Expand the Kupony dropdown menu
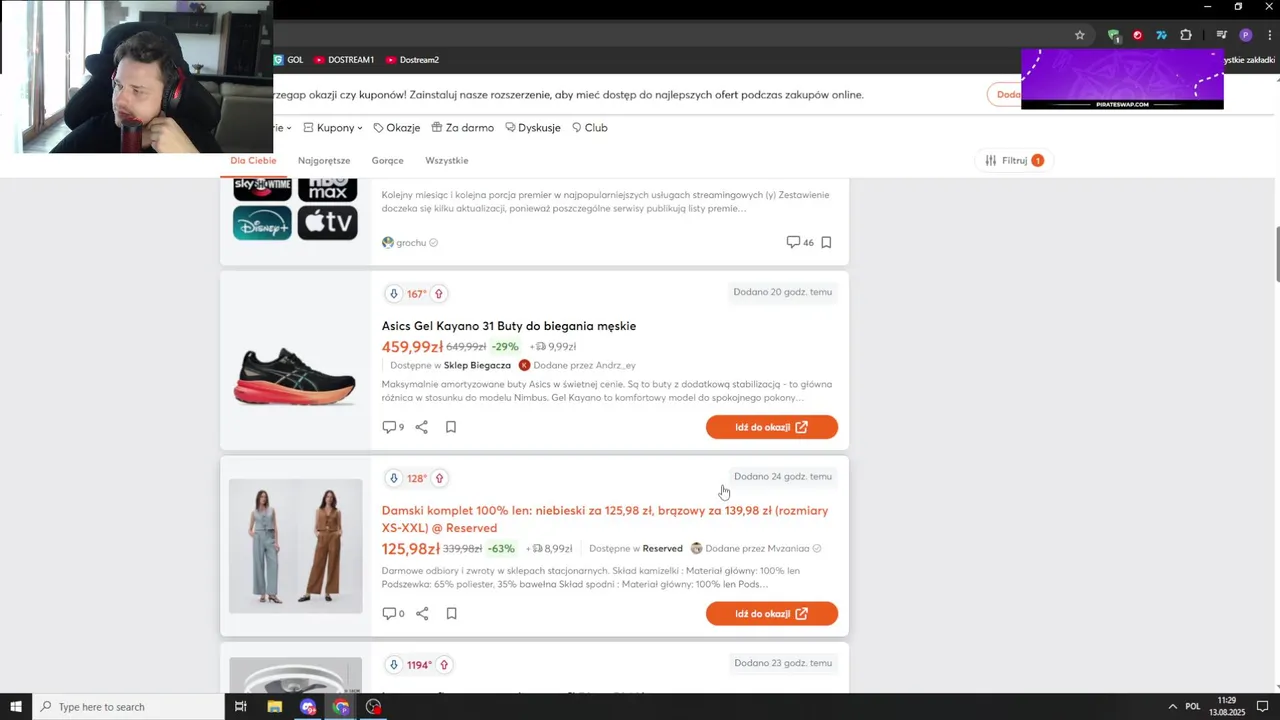The width and height of the screenshot is (1280, 720). [333, 128]
